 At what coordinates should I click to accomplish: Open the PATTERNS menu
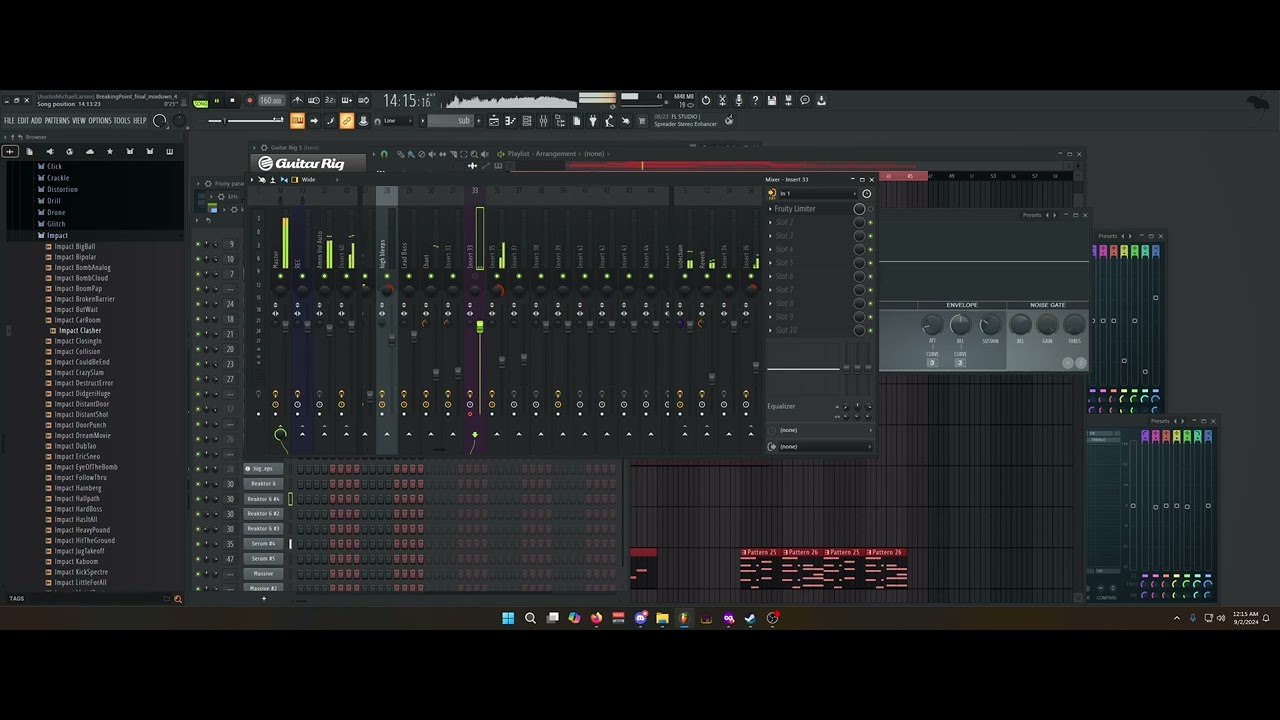pyautogui.click(x=57, y=121)
